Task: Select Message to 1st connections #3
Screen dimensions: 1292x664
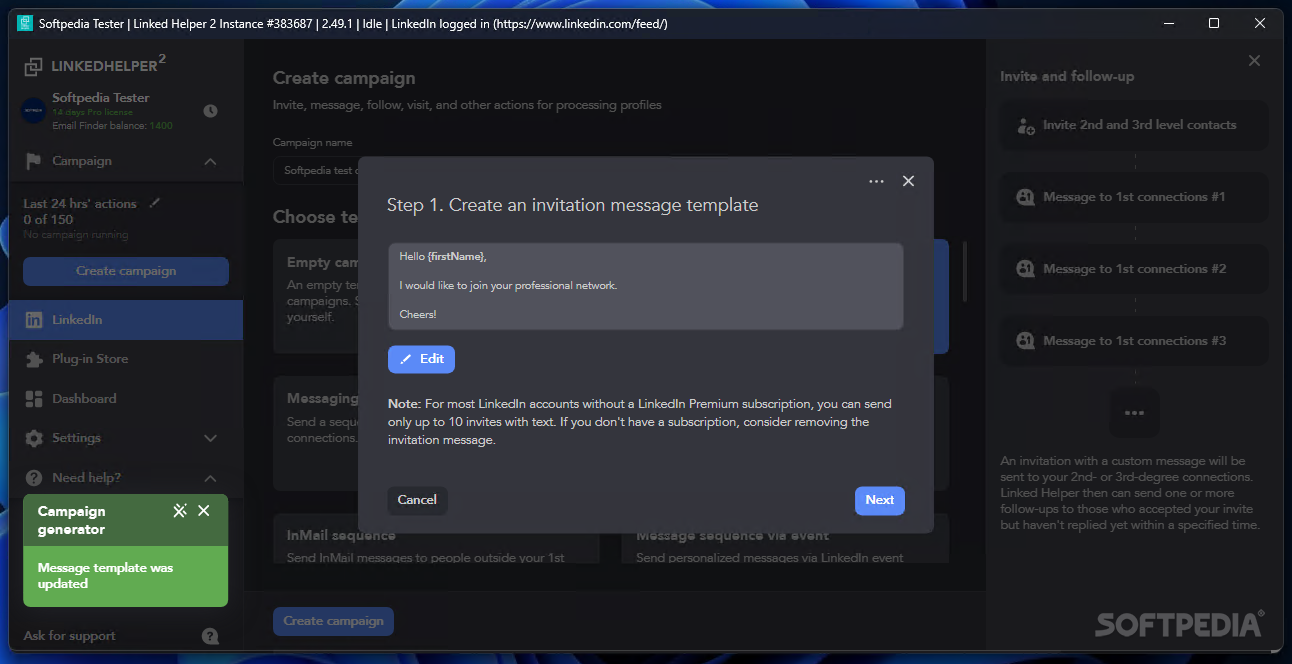Action: (x=1134, y=341)
